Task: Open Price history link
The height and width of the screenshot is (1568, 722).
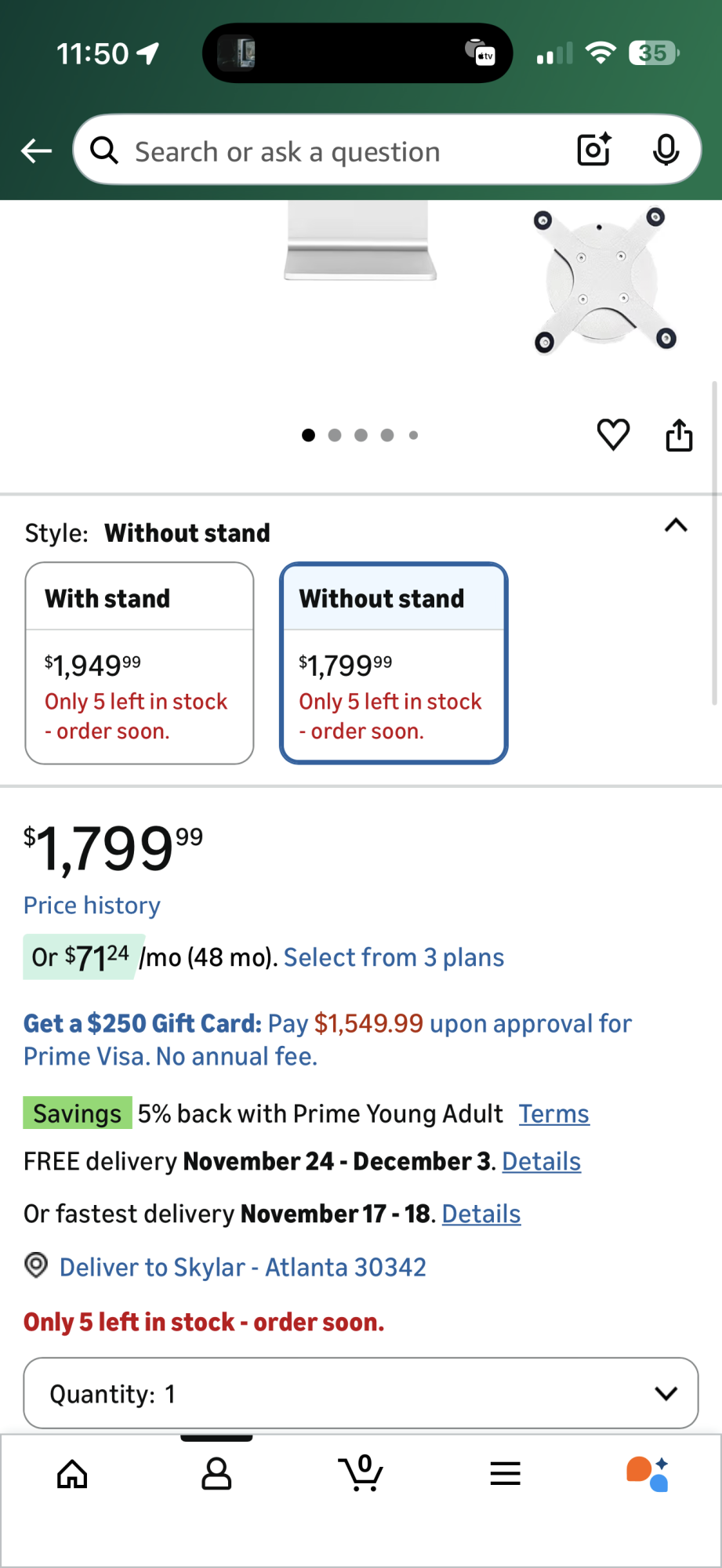Action: 92,906
